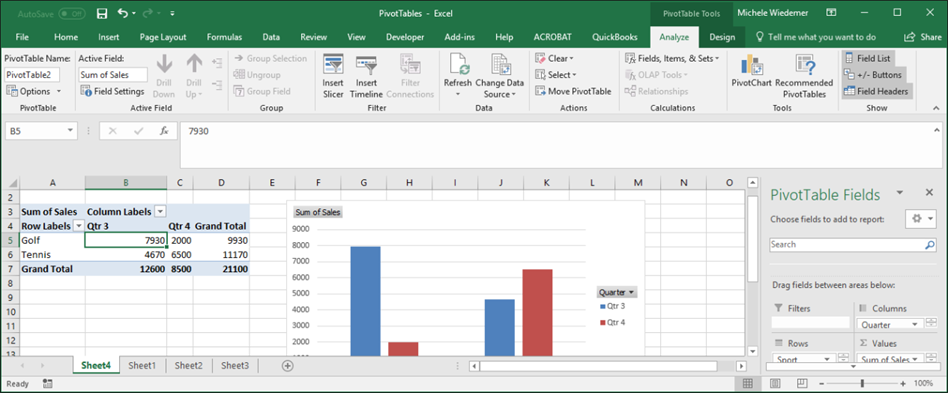This screenshot has height=393, width=948.
Task: Toggle the Field List button
Action: tap(867, 59)
